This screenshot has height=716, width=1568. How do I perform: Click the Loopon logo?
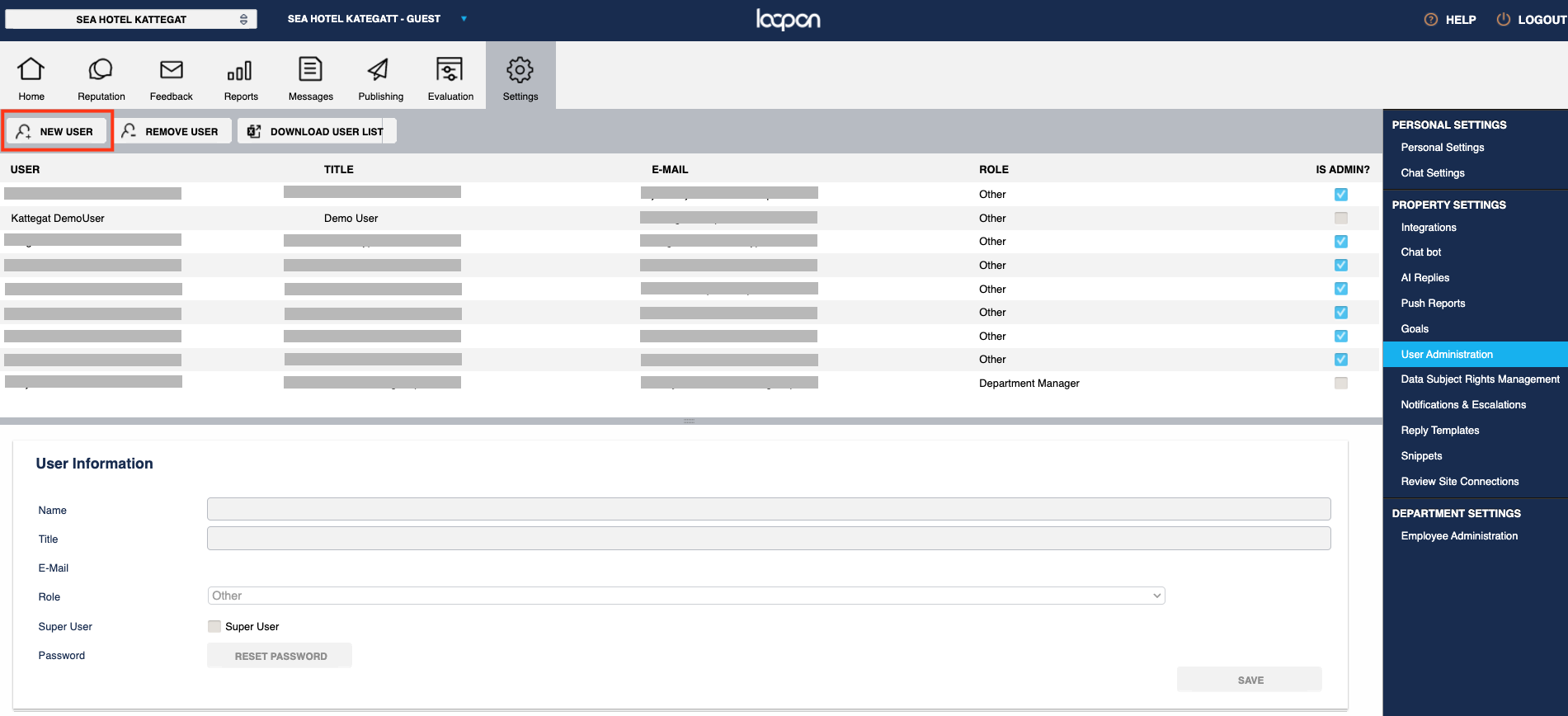click(788, 19)
